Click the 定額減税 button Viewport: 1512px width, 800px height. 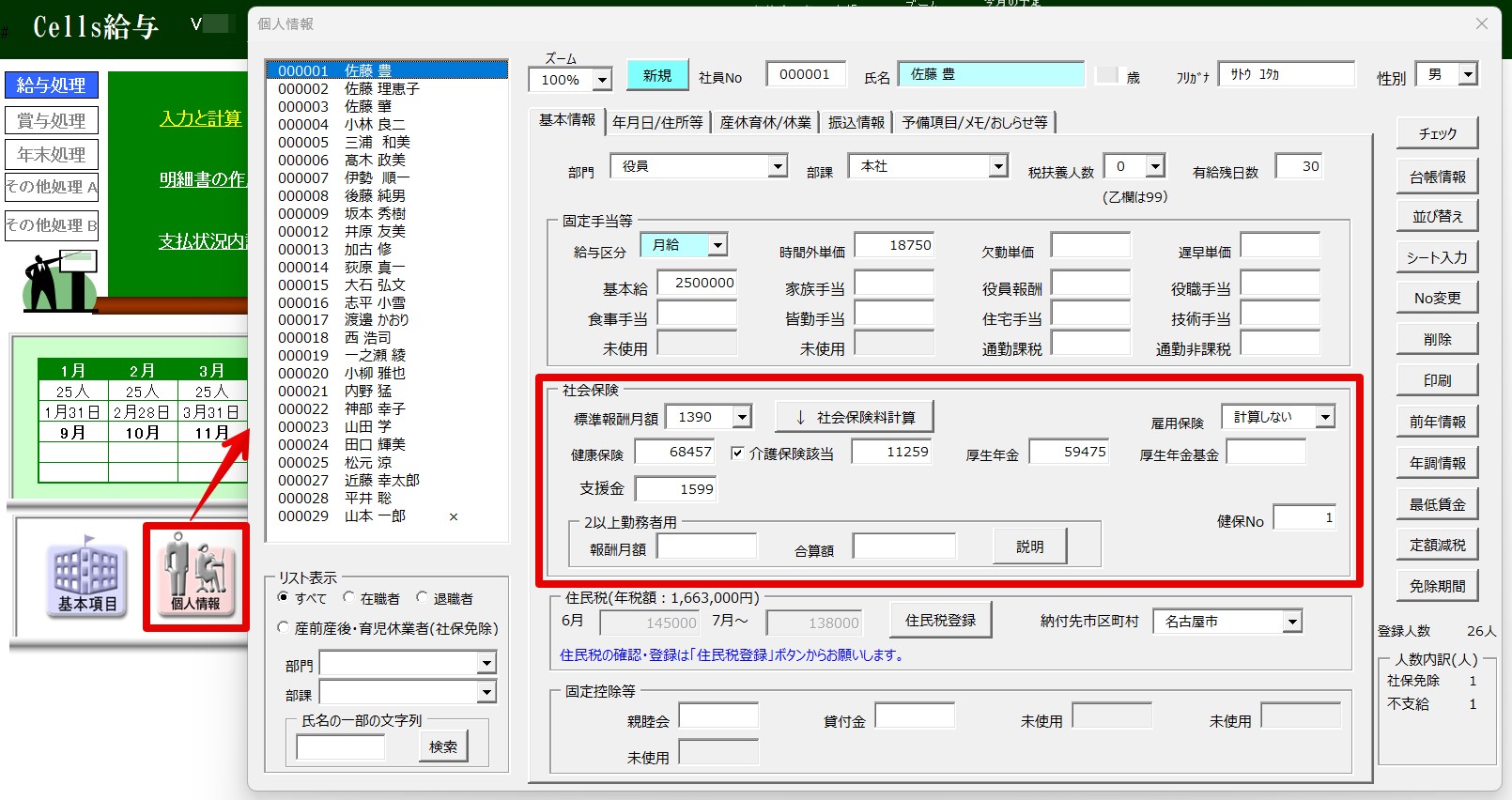point(1437,545)
